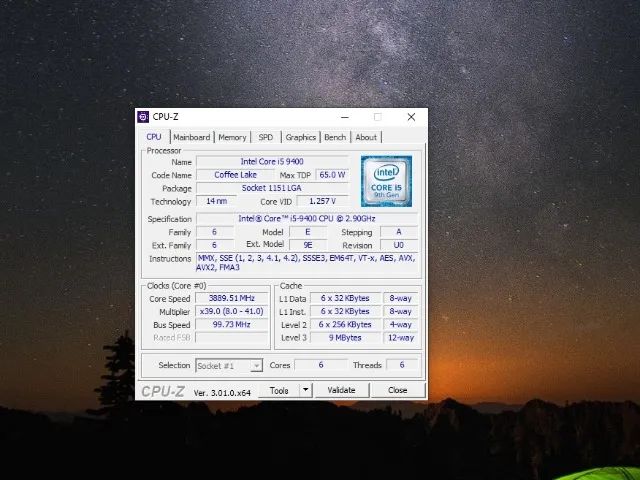Click the Model E value field
640x480 pixels.
click(308, 232)
